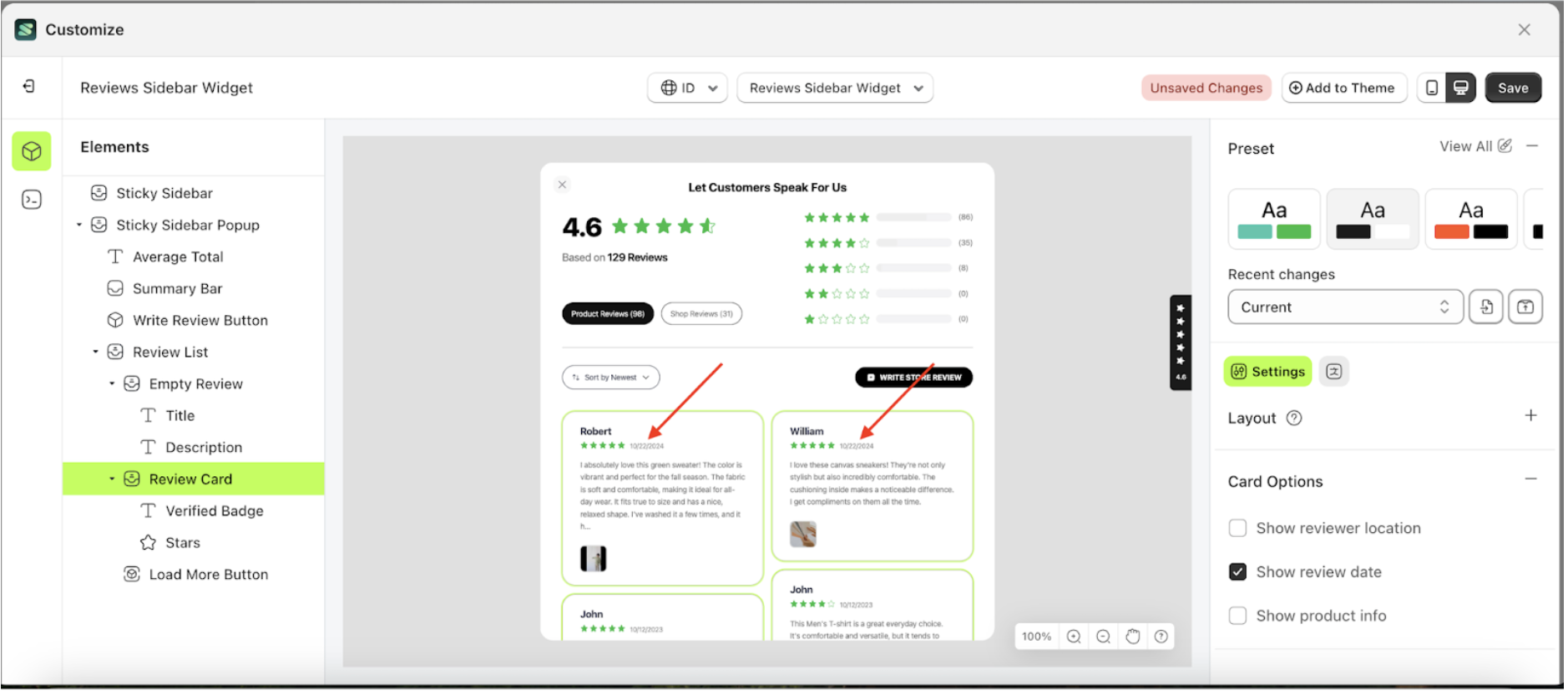The width and height of the screenshot is (1568, 695).
Task: Uncheck Show review date checkbox
Action: pos(1237,572)
